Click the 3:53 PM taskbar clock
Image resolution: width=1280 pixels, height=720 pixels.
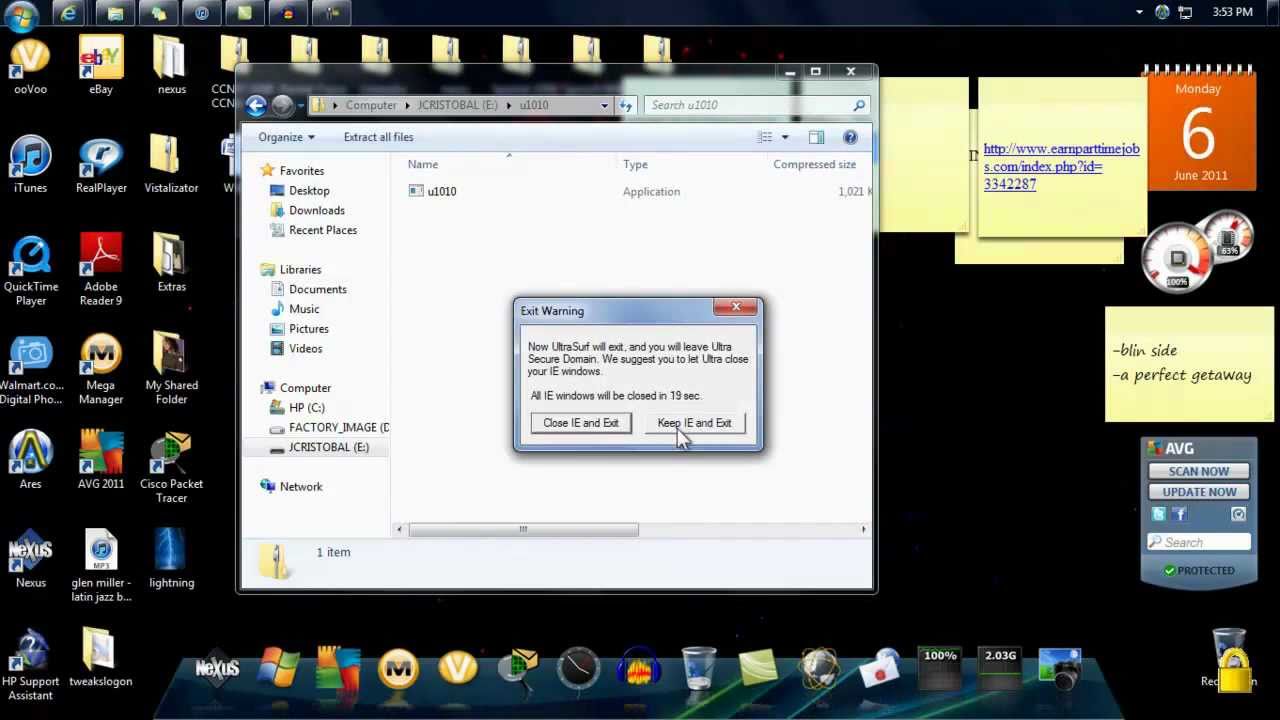[1232, 12]
